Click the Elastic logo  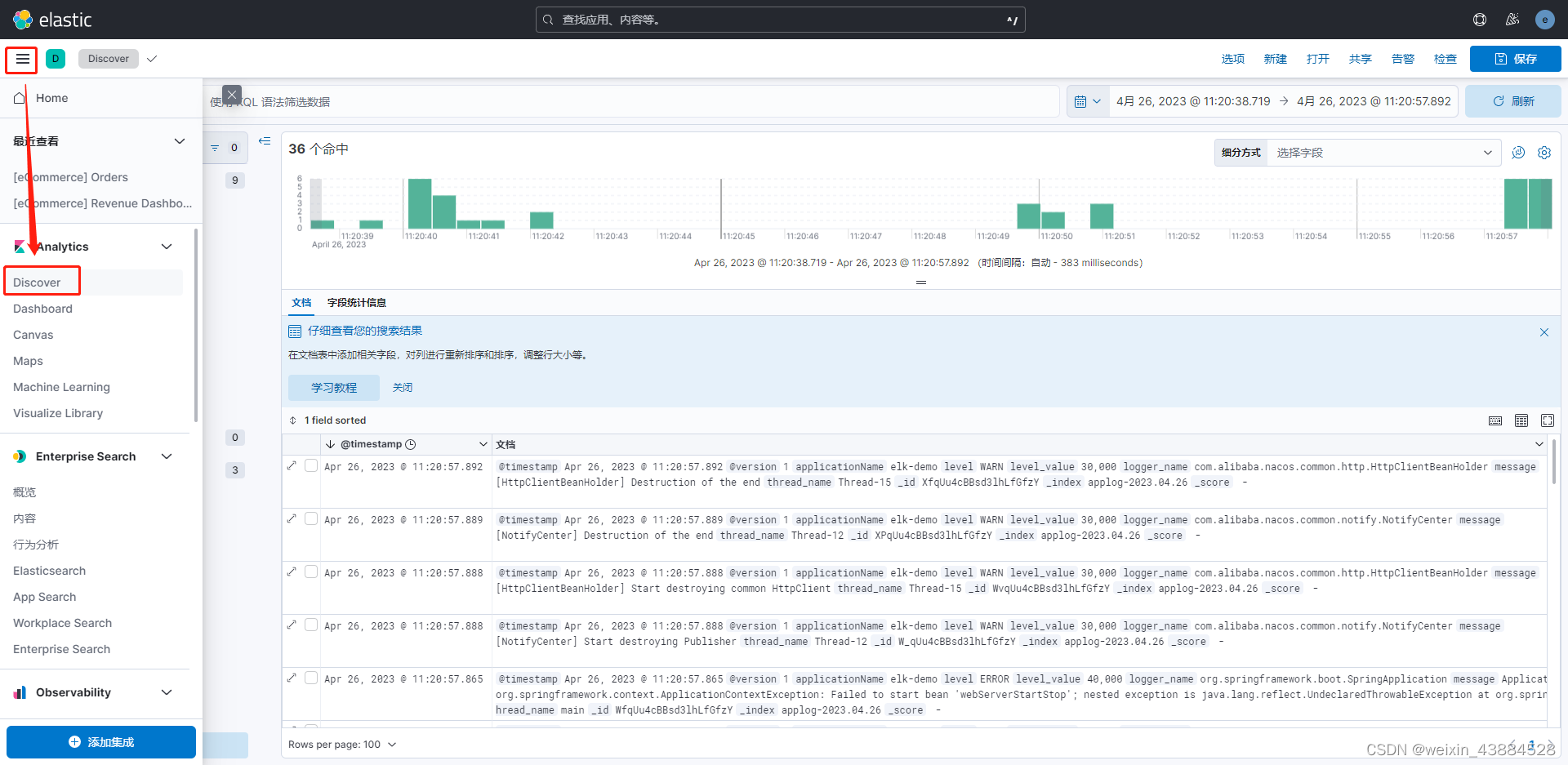click(52, 20)
